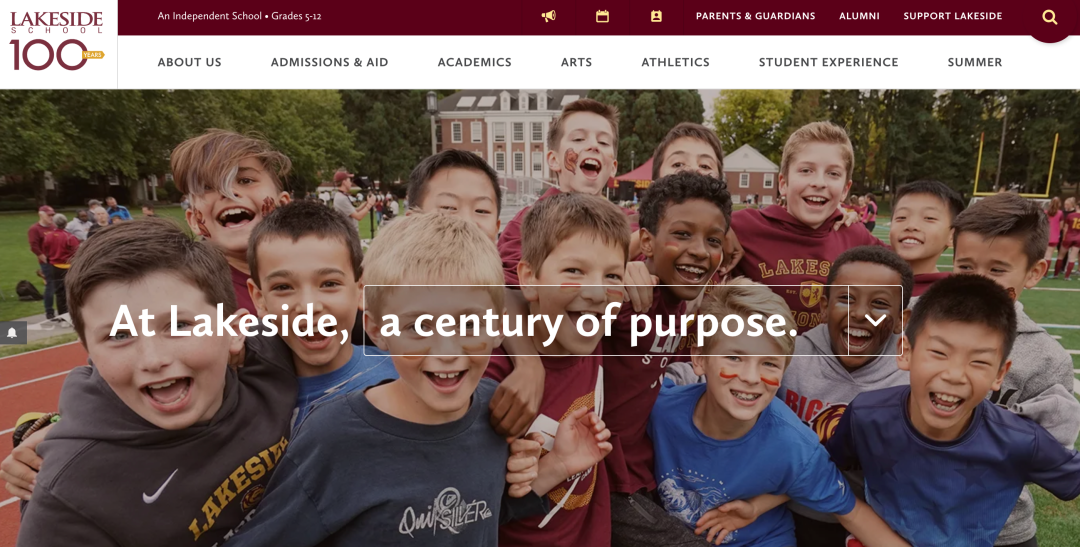Viewport: 1080px width, 547px height.
Task: Click the Parents & Guardians link
Action: pyautogui.click(x=756, y=16)
